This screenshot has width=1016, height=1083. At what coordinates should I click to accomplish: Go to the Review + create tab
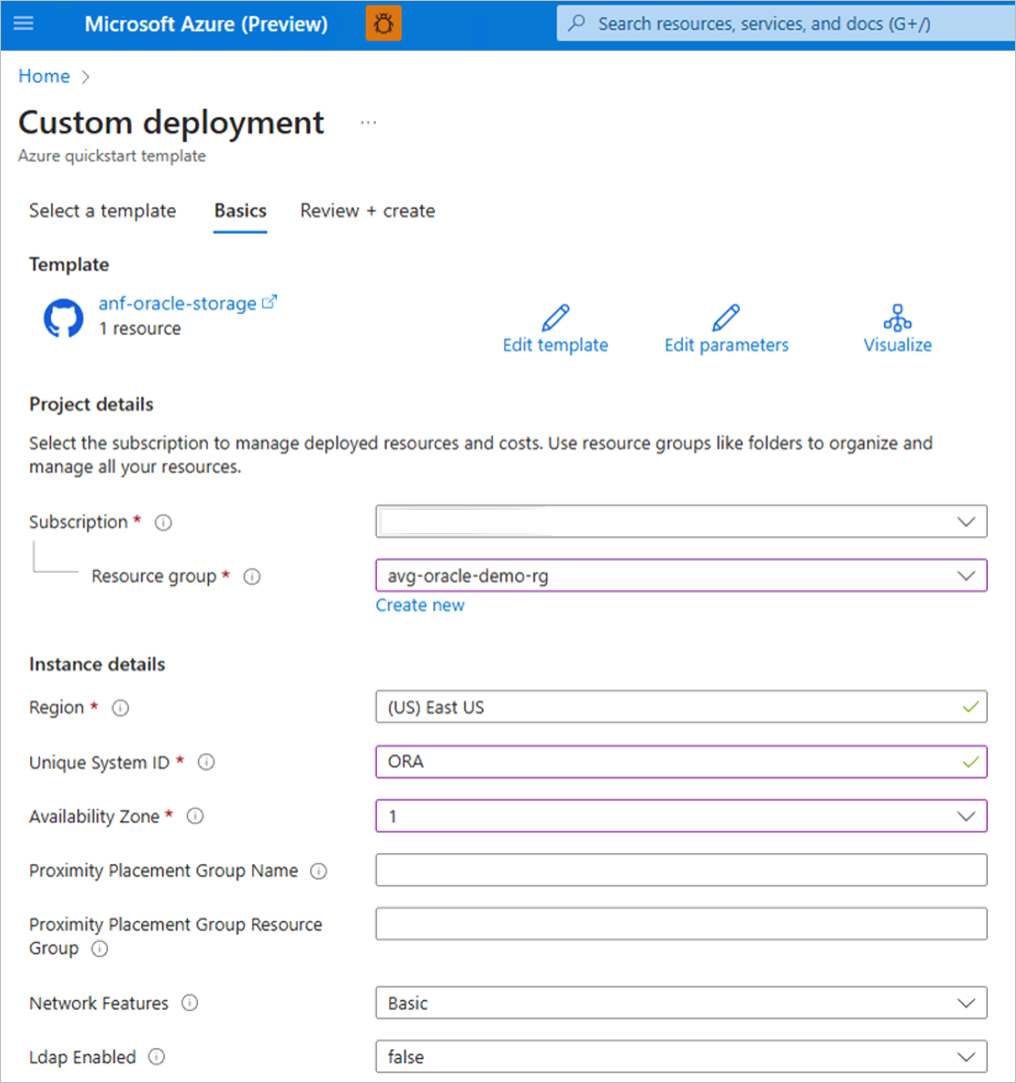(367, 211)
